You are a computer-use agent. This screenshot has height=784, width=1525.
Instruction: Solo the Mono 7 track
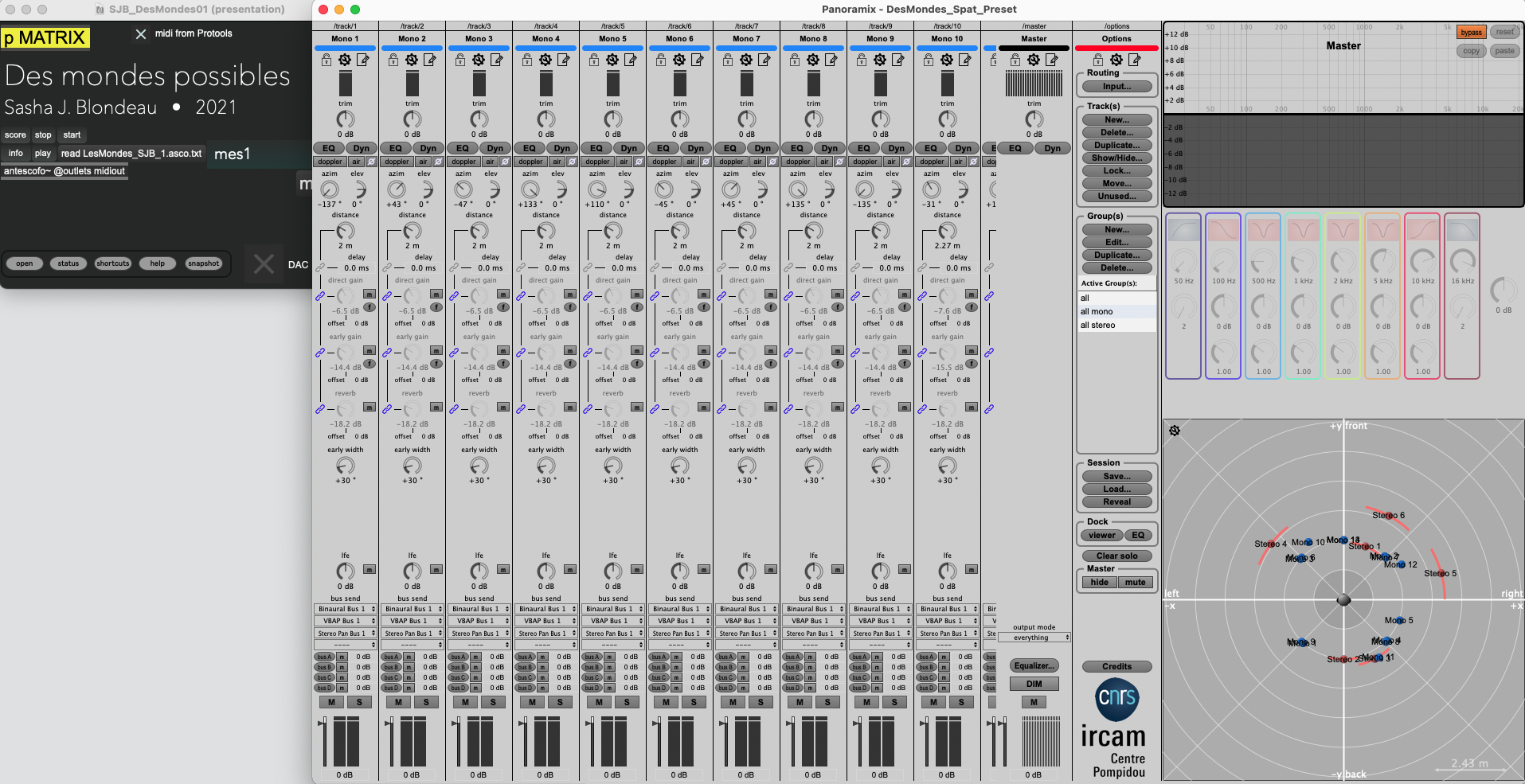point(761,702)
